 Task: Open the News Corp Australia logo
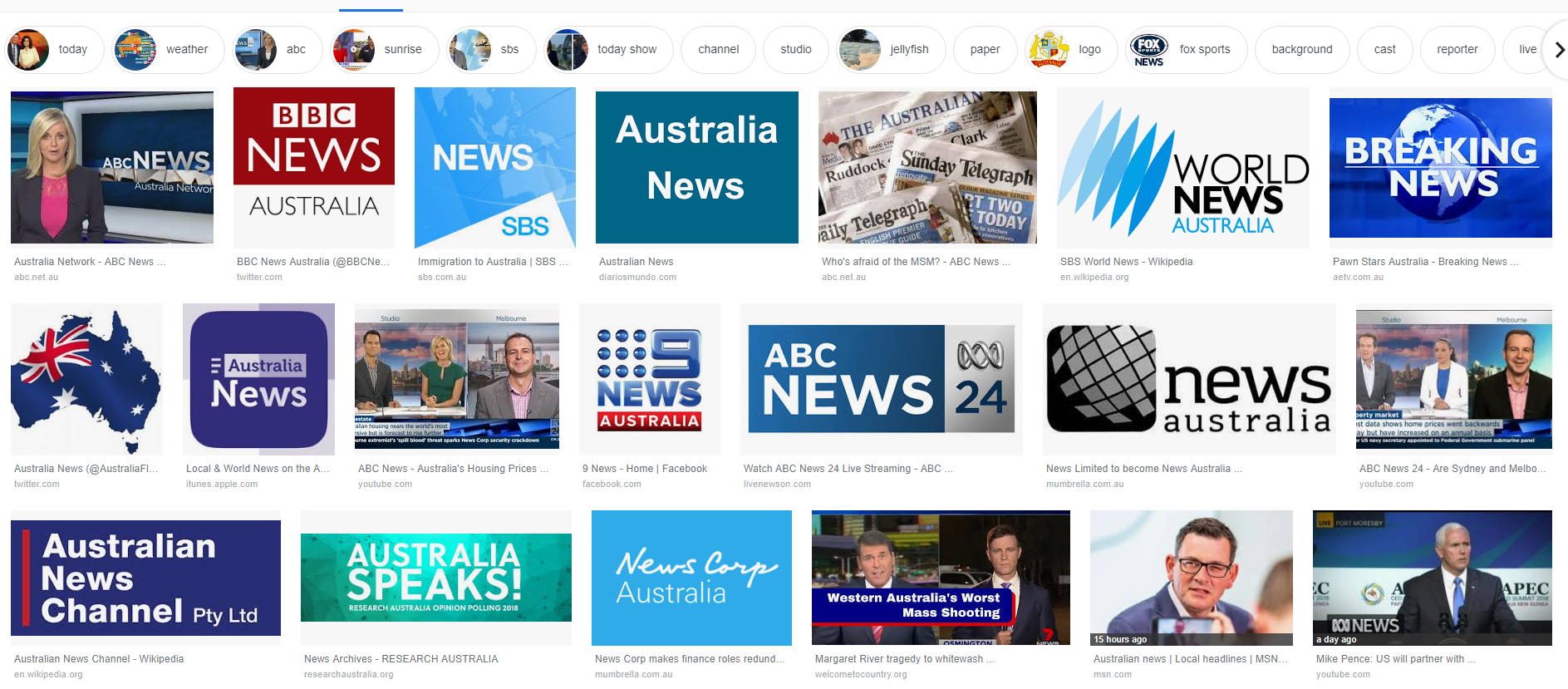click(x=691, y=578)
